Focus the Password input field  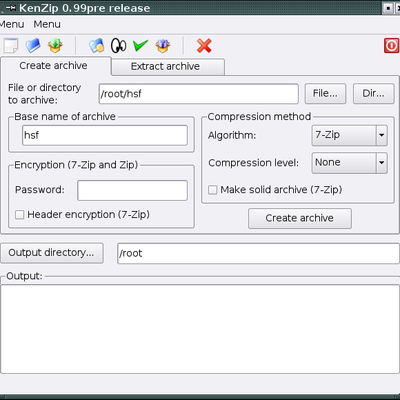[132, 190]
